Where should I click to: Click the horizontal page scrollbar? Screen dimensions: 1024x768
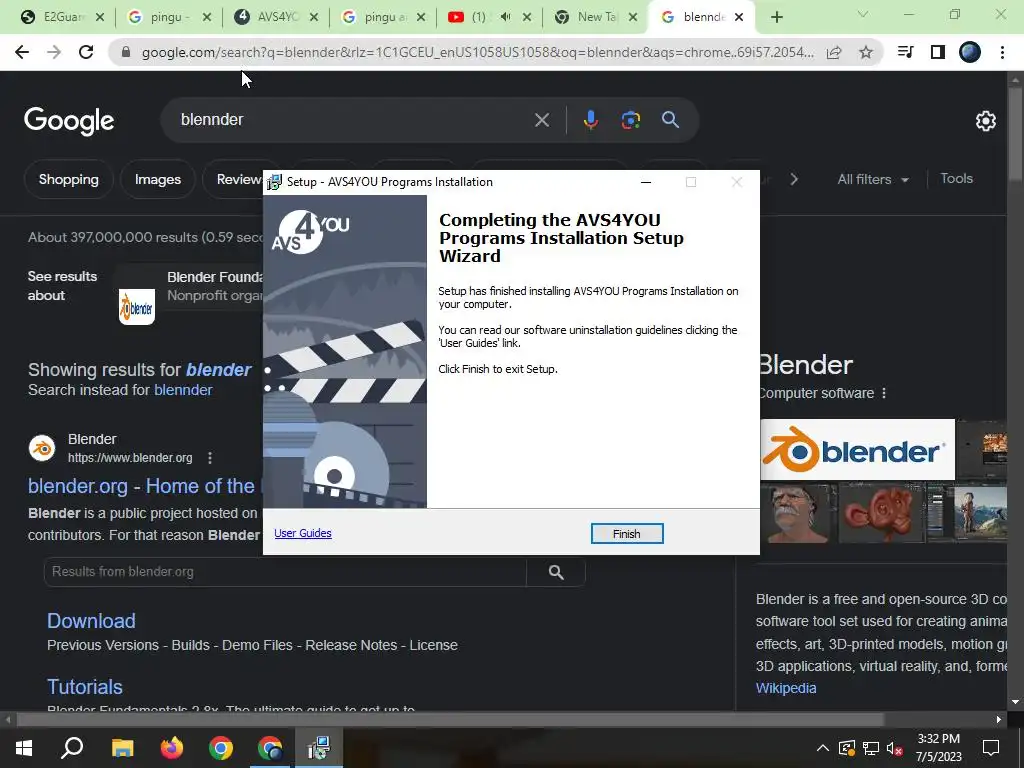[450, 720]
